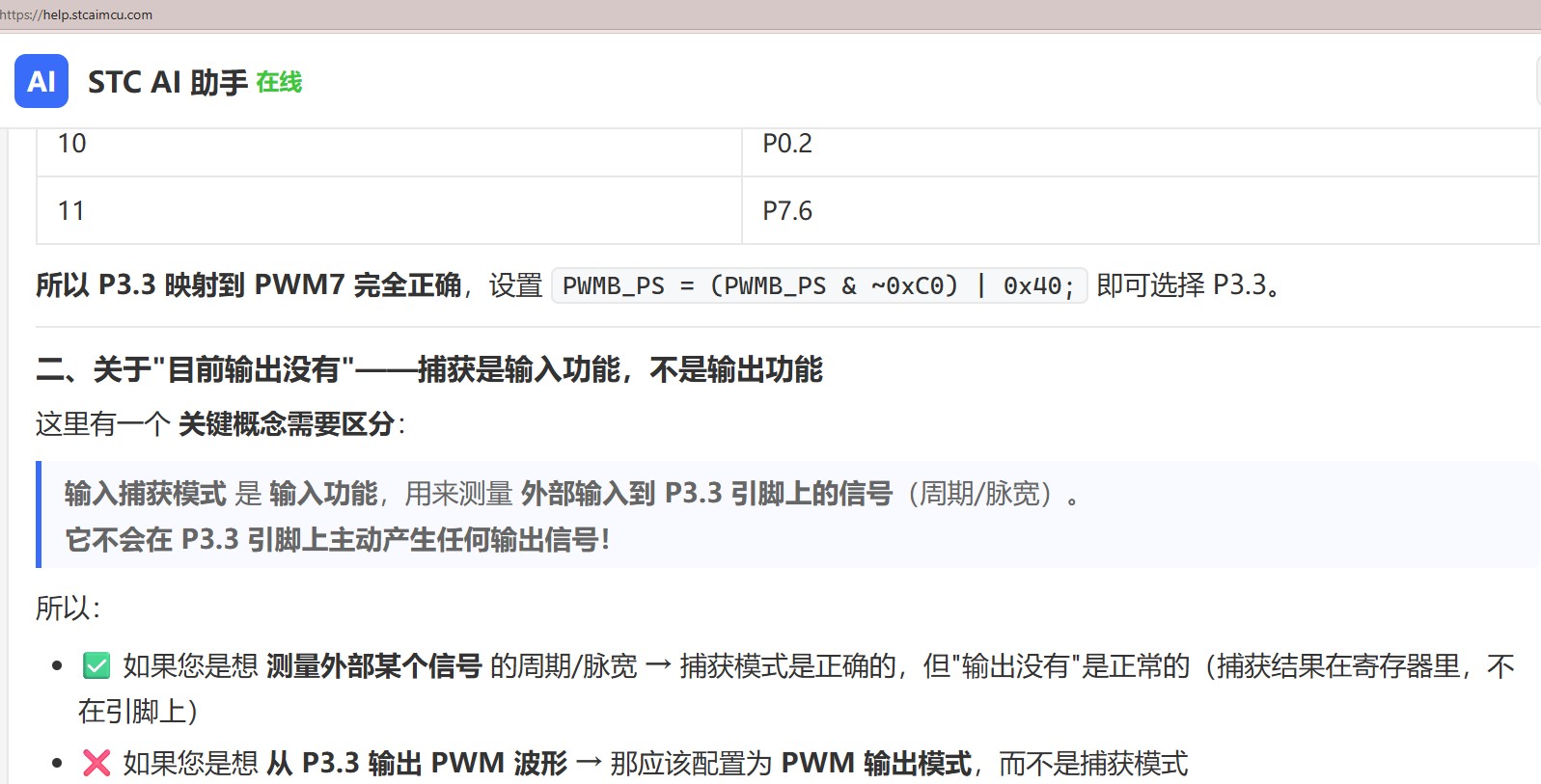
Task: Click bold text 关键概念需要区分
Action: coord(287,424)
